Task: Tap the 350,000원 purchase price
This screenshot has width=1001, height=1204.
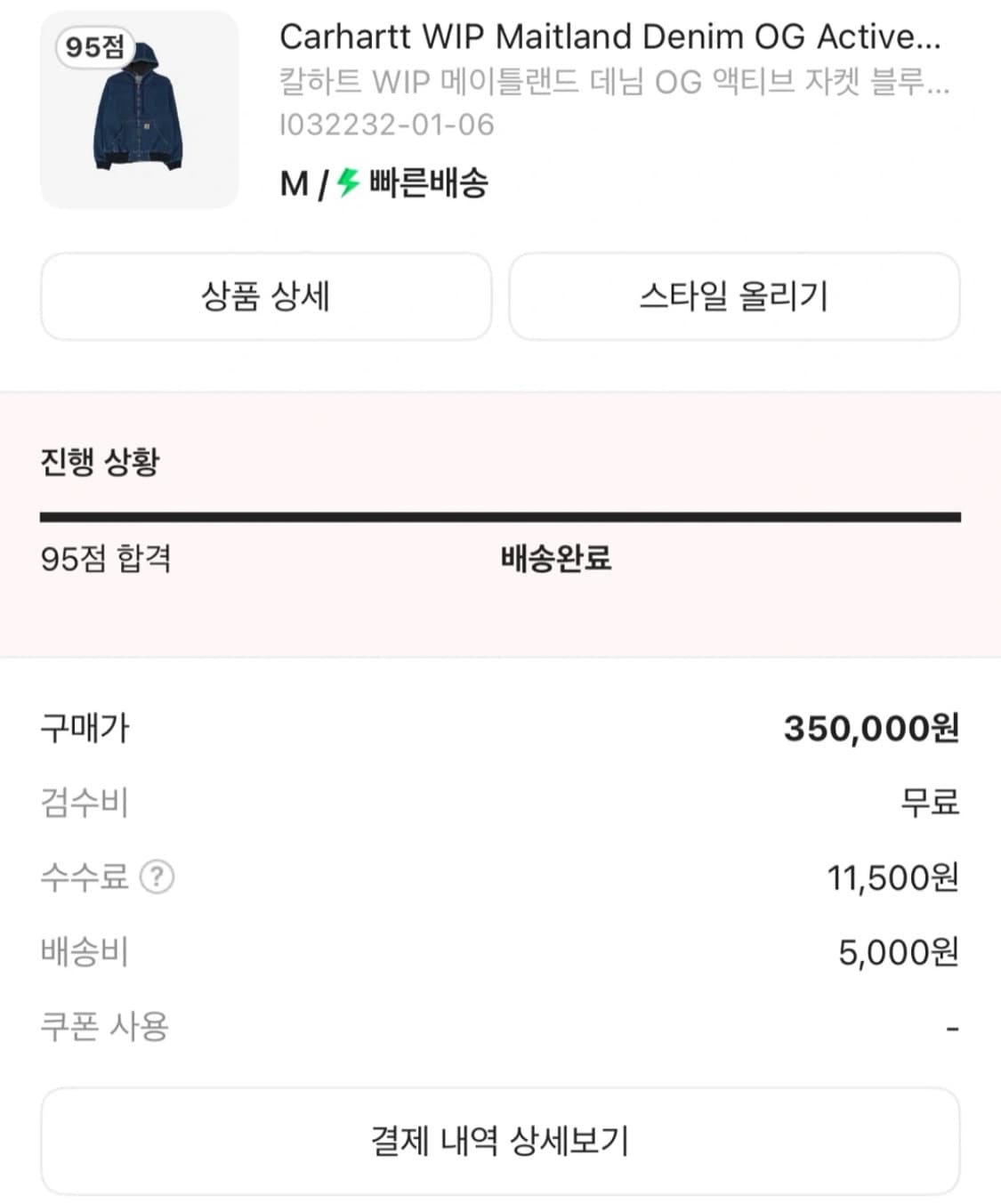Action: click(871, 729)
